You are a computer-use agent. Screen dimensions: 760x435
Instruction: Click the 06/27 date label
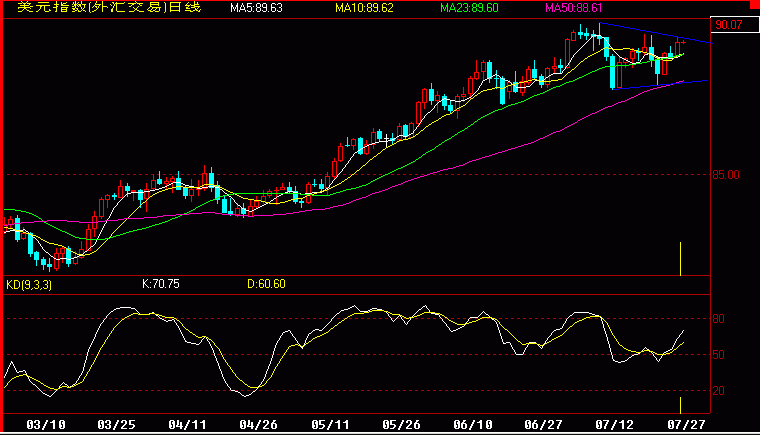(x=543, y=425)
